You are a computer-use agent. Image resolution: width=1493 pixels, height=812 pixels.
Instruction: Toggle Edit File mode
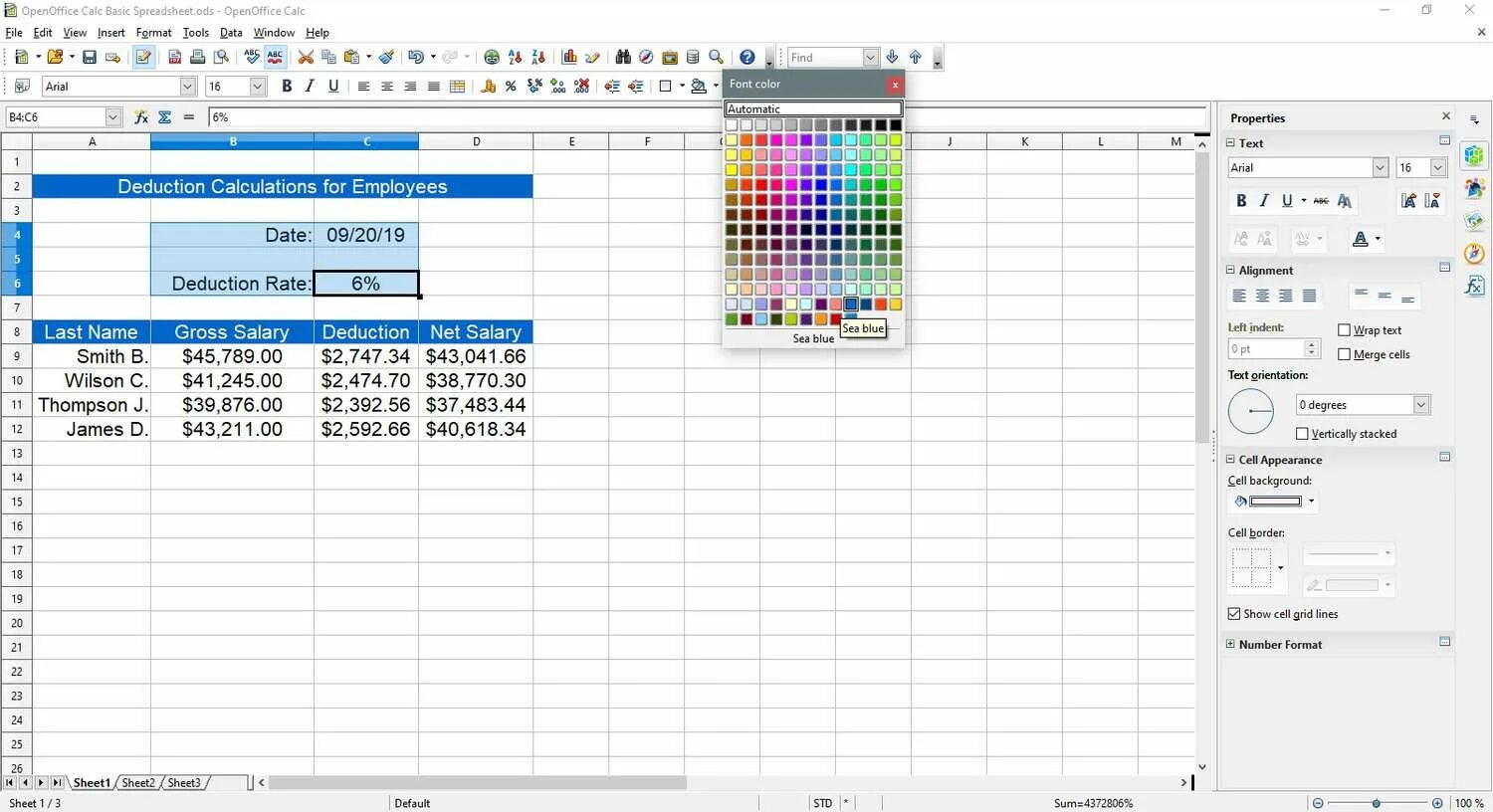pos(143,58)
